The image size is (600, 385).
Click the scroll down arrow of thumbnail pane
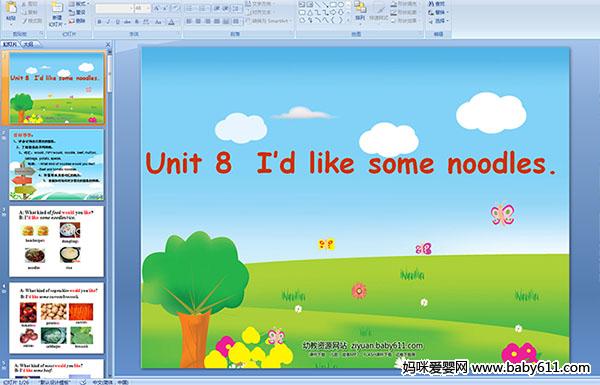click(x=110, y=375)
